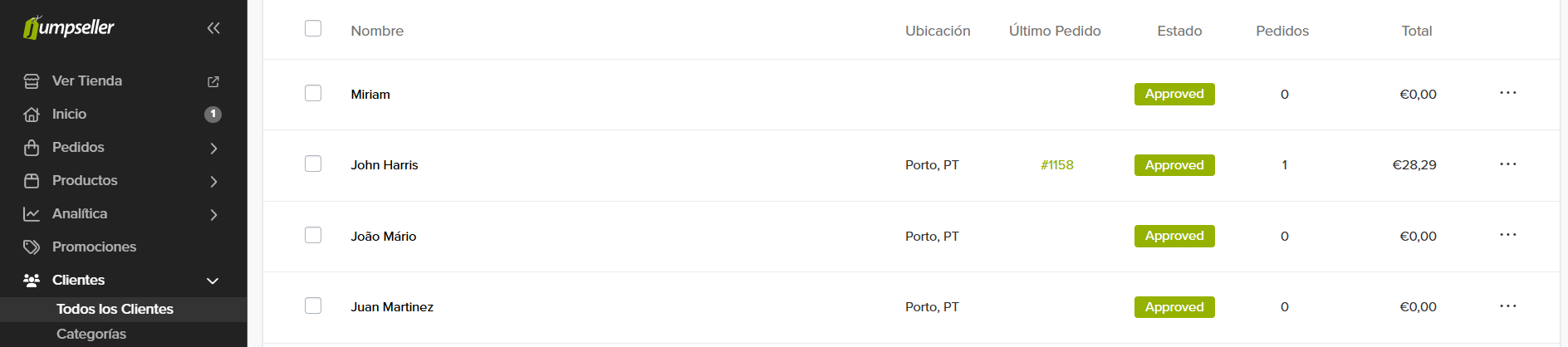Image resolution: width=1568 pixels, height=347 pixels.
Task: Open the three-dot menu for John Harris
Action: click(1507, 164)
